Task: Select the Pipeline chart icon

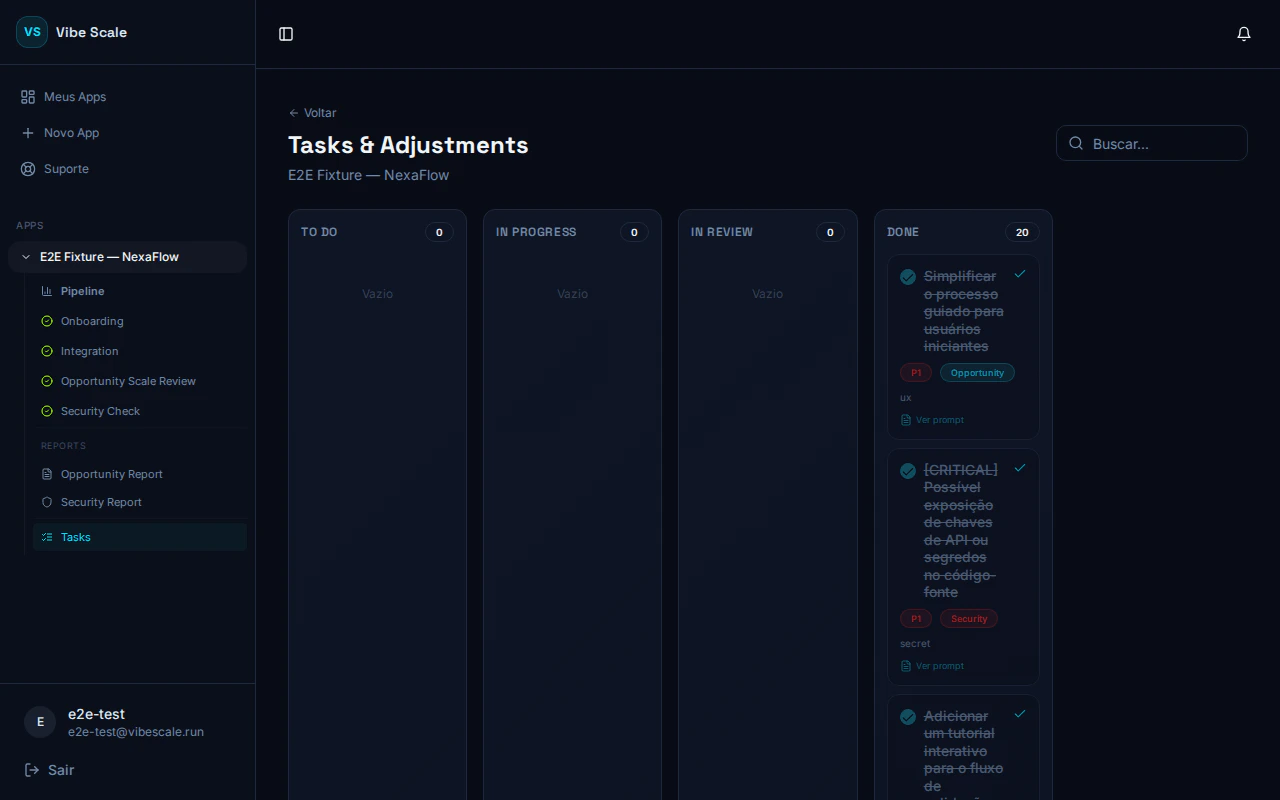Action: [x=46, y=290]
